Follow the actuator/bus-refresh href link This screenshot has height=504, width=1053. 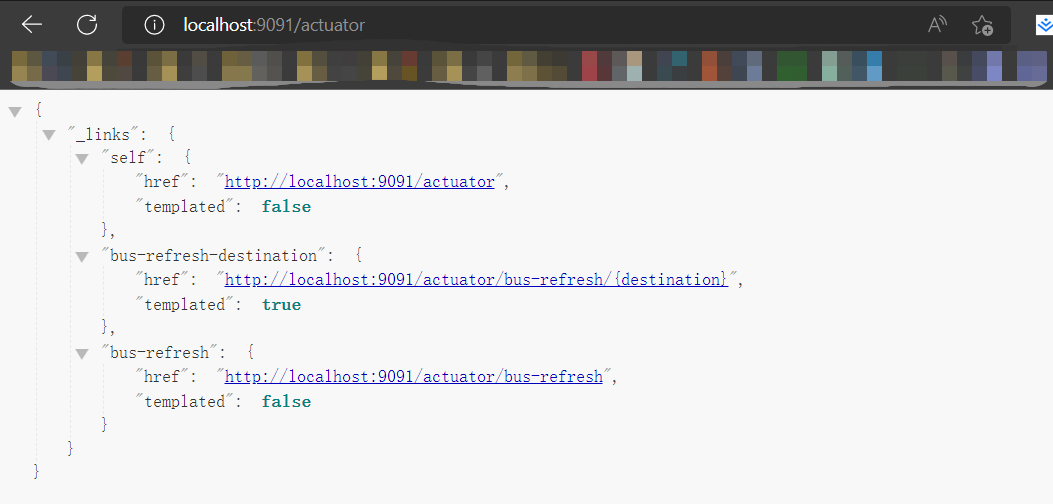(x=413, y=377)
